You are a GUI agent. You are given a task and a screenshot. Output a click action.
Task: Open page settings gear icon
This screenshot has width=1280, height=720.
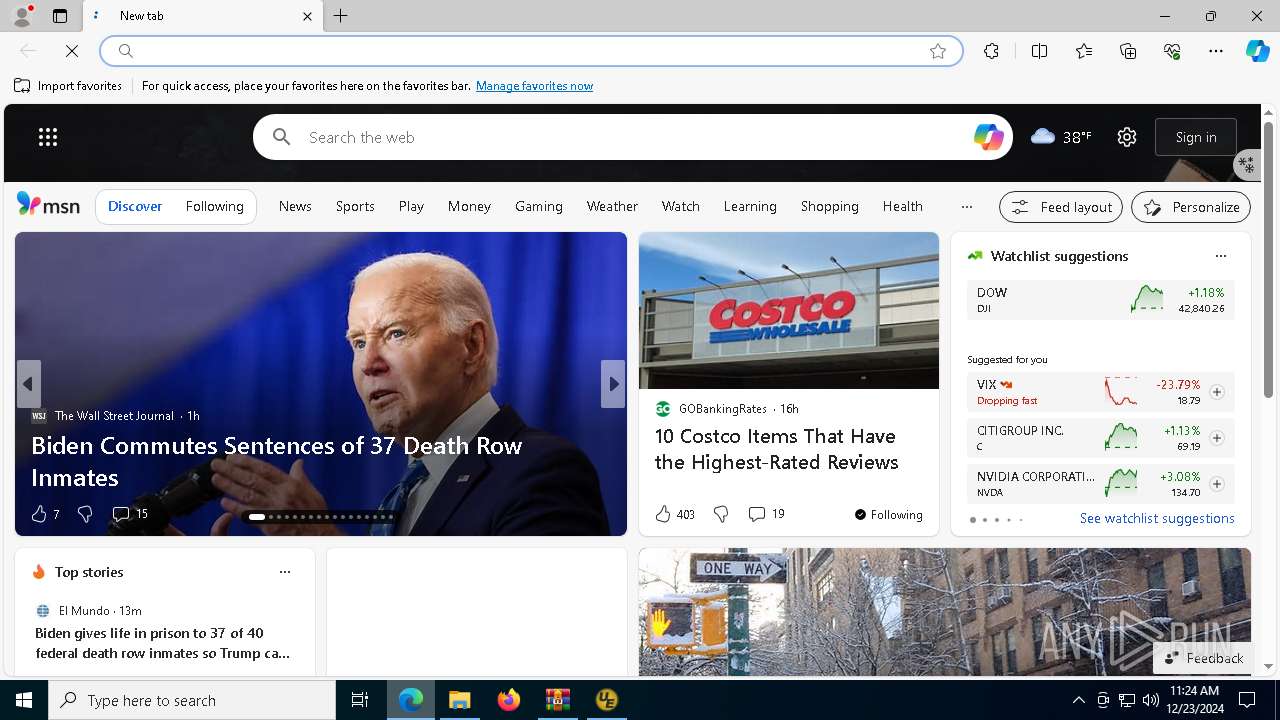tap(1127, 137)
